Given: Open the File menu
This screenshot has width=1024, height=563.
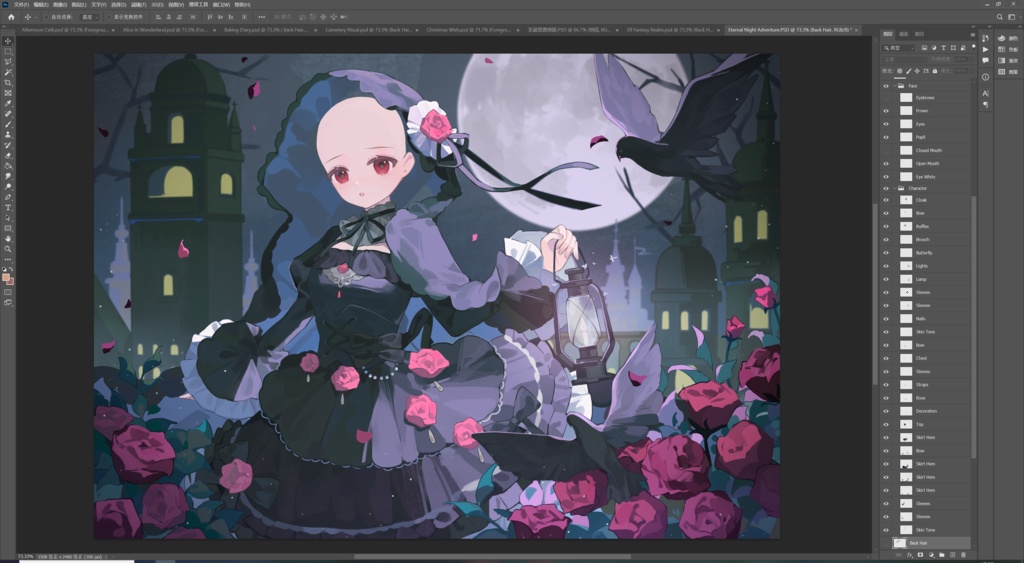Looking at the screenshot, I should [22, 5].
